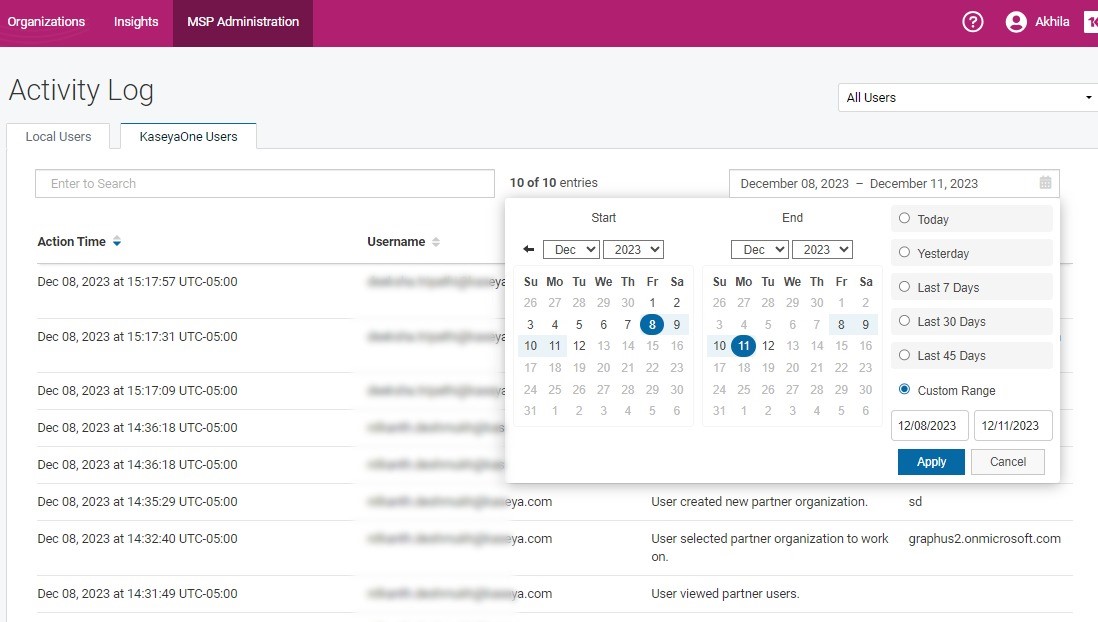Open the All Users dropdown
Screen dimensions: 1098x622
pyautogui.click(x=967, y=97)
